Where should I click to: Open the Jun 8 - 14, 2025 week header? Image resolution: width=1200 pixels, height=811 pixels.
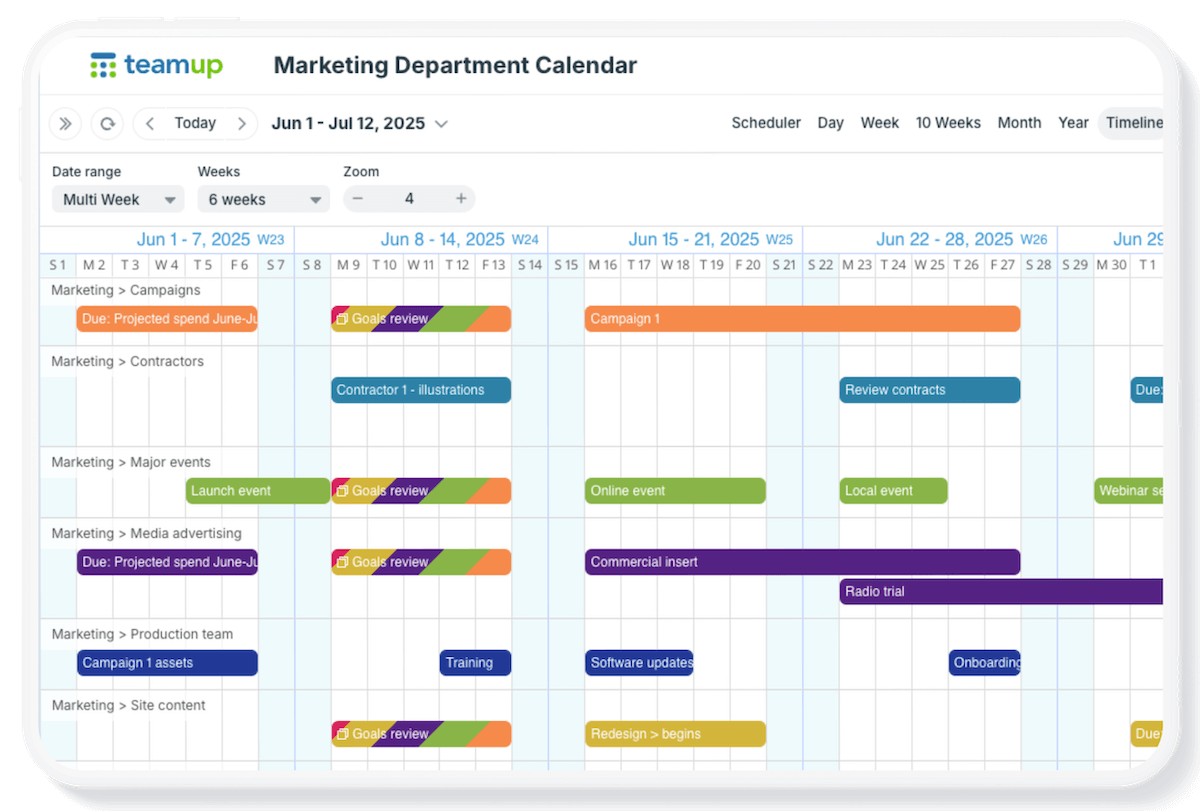pos(442,239)
